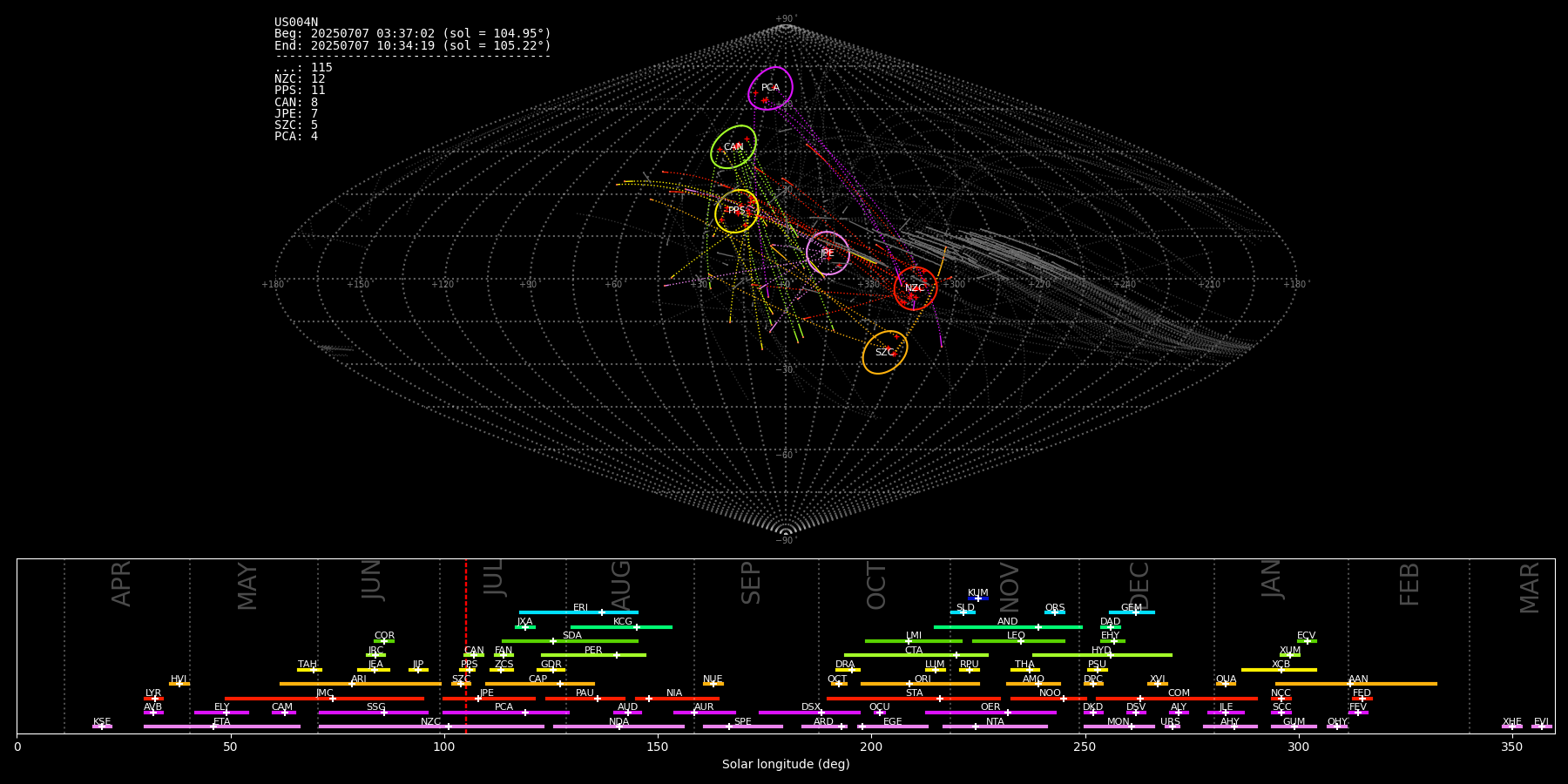The height and width of the screenshot is (784, 1568).
Task: Click the +90 latitude label at map top
Action: (786, 19)
